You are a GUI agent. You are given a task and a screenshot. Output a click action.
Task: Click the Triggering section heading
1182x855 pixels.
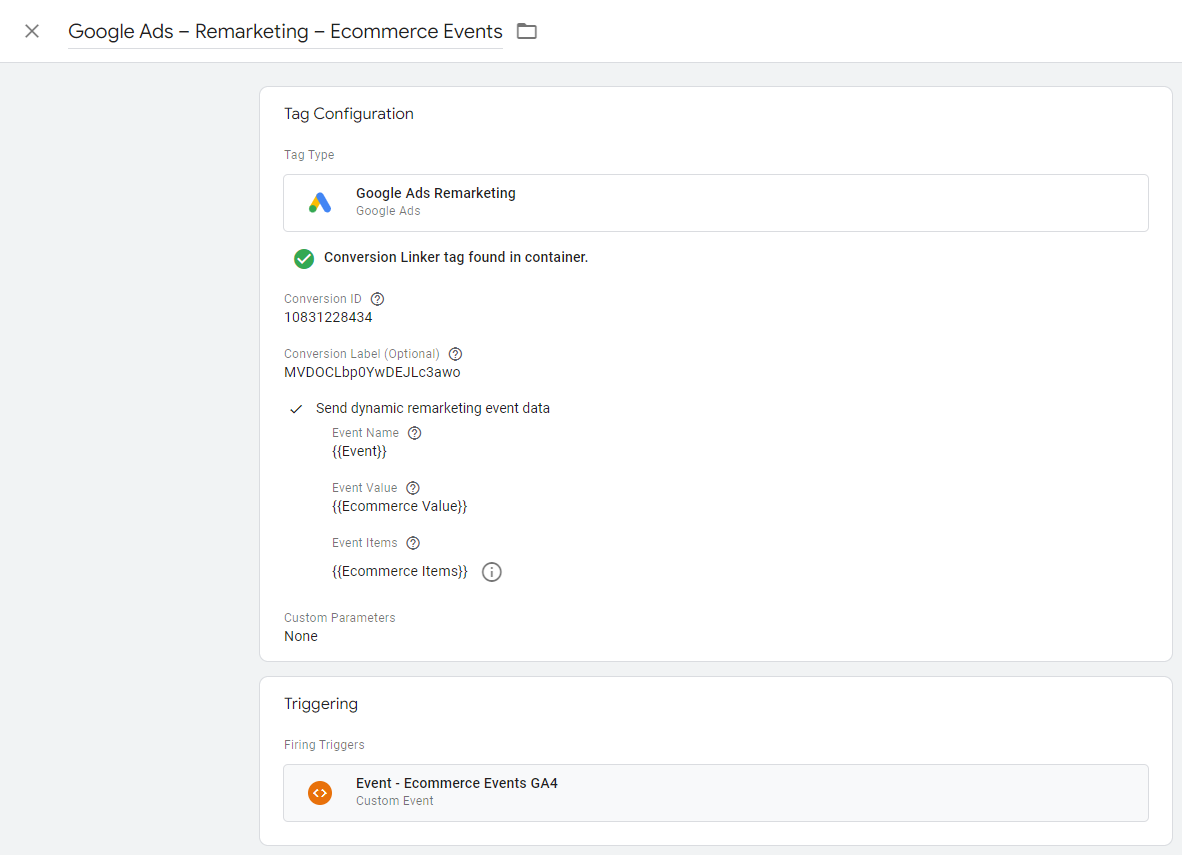(320, 704)
